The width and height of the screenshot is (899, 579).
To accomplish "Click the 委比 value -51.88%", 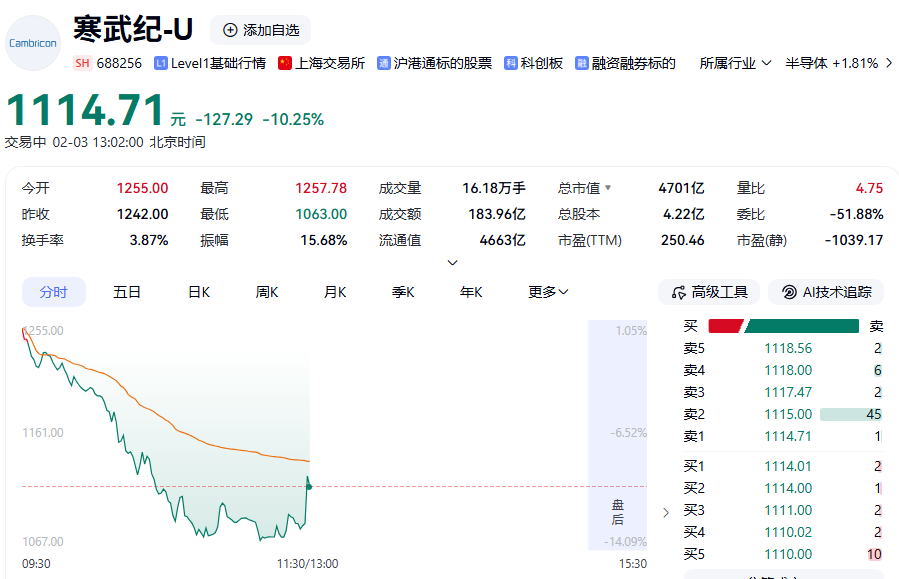I will [857, 214].
